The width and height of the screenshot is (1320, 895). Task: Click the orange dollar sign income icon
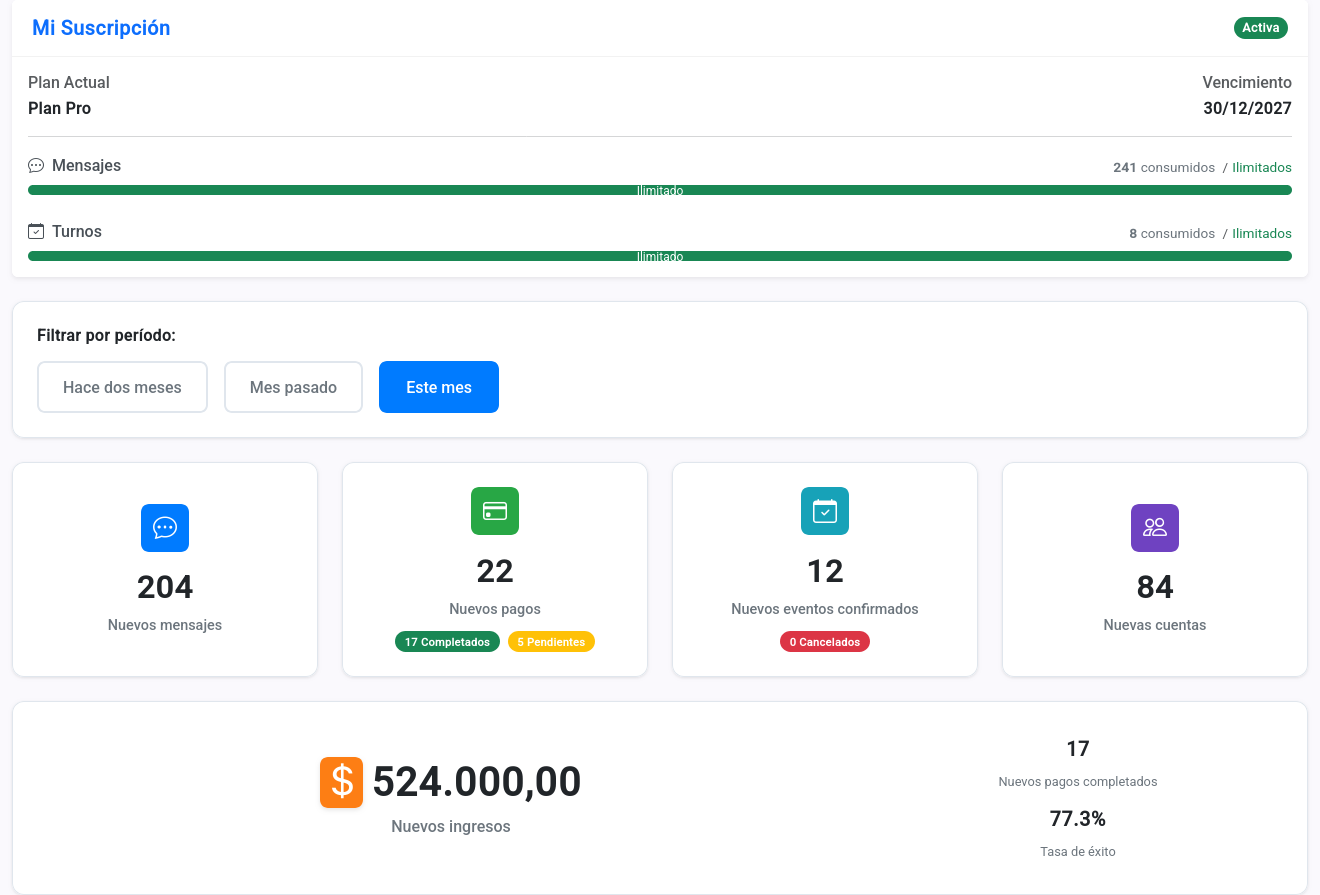point(341,782)
